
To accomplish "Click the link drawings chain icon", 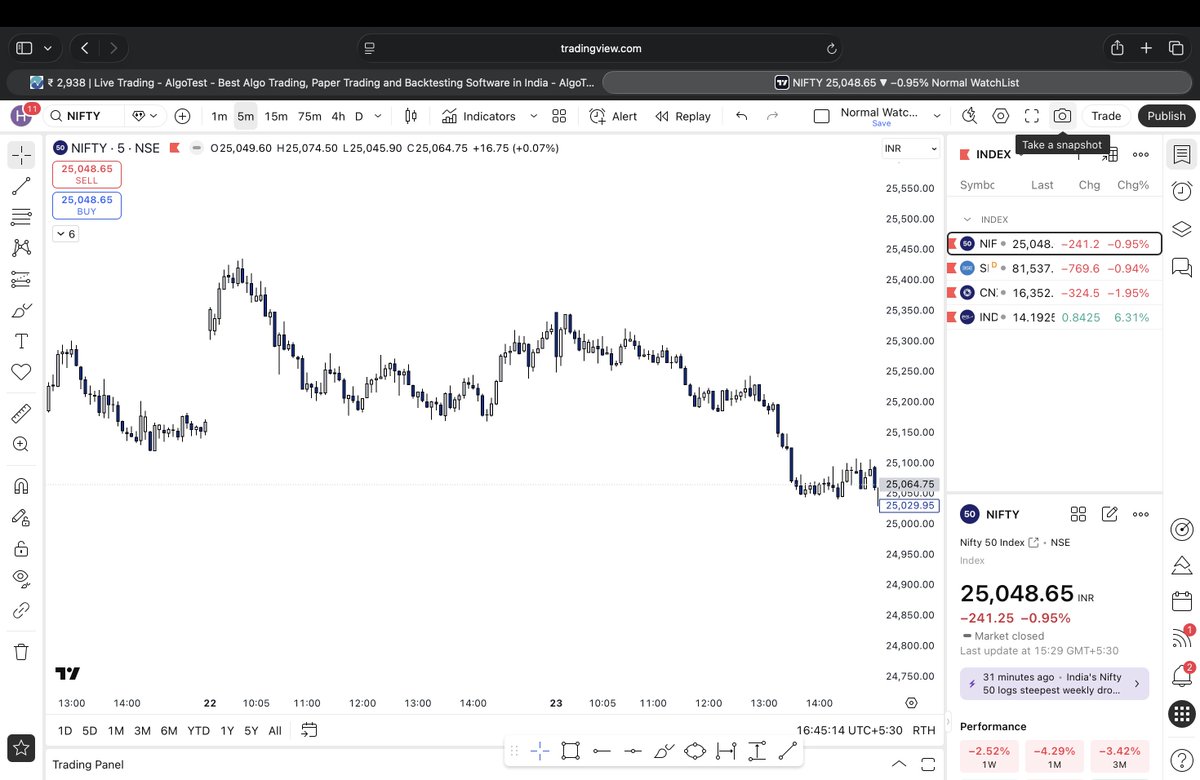I will [x=21, y=610].
